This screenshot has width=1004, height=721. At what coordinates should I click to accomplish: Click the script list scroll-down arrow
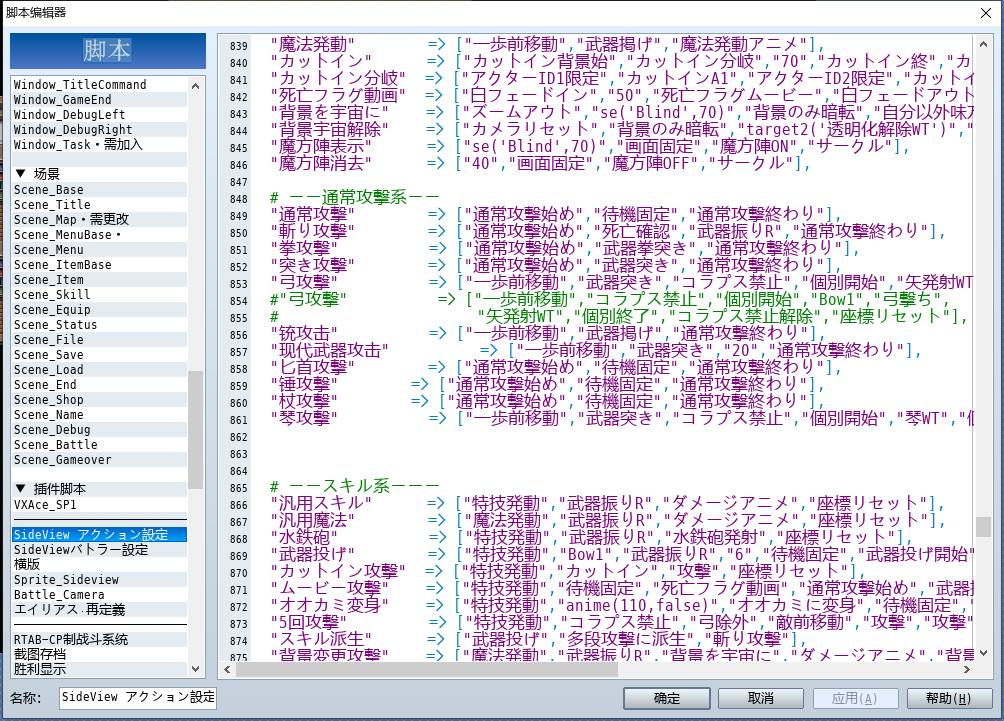pos(196,669)
